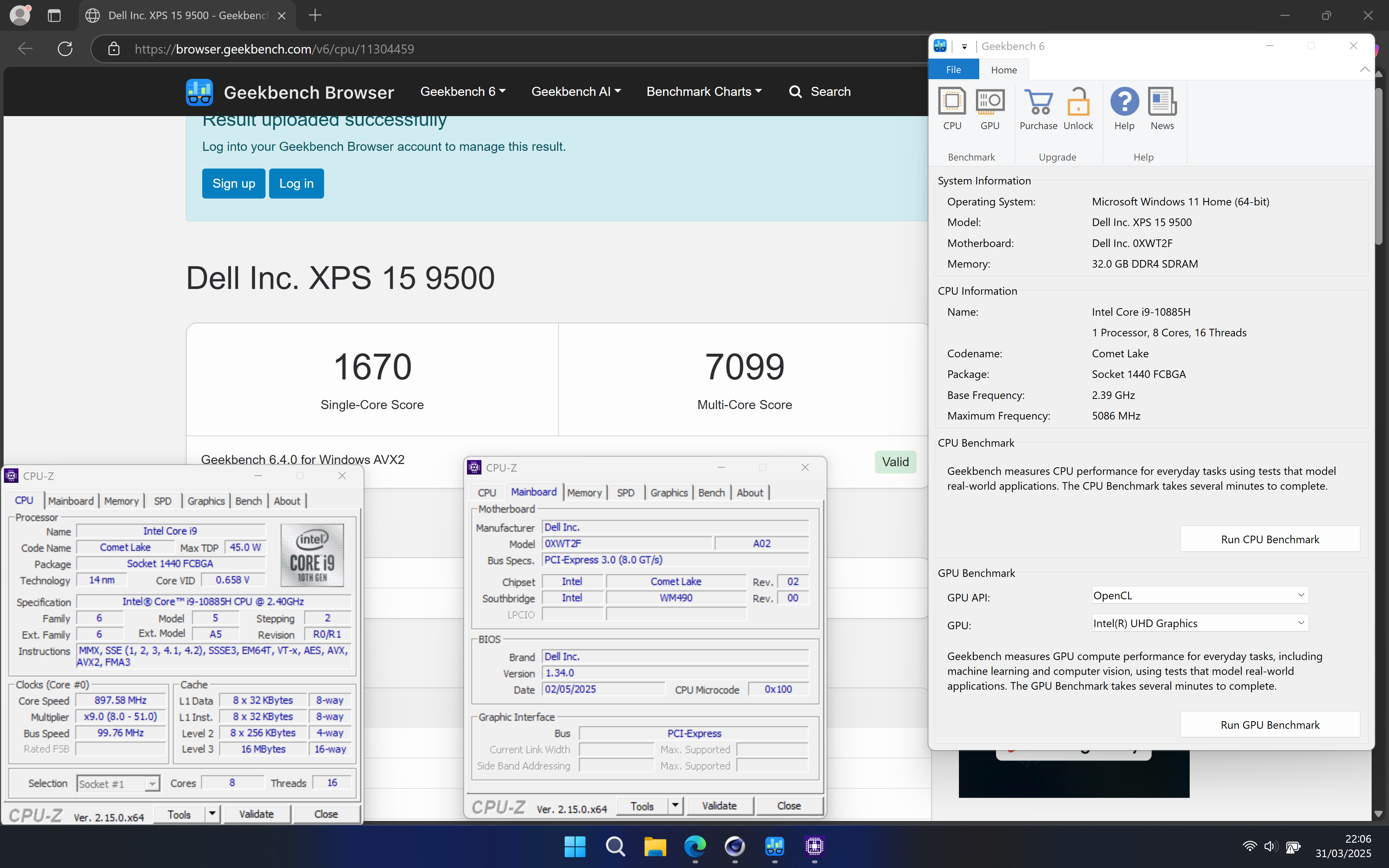Switch to Memory tab in left CPU-Z
The width and height of the screenshot is (1389, 868).
click(121, 501)
